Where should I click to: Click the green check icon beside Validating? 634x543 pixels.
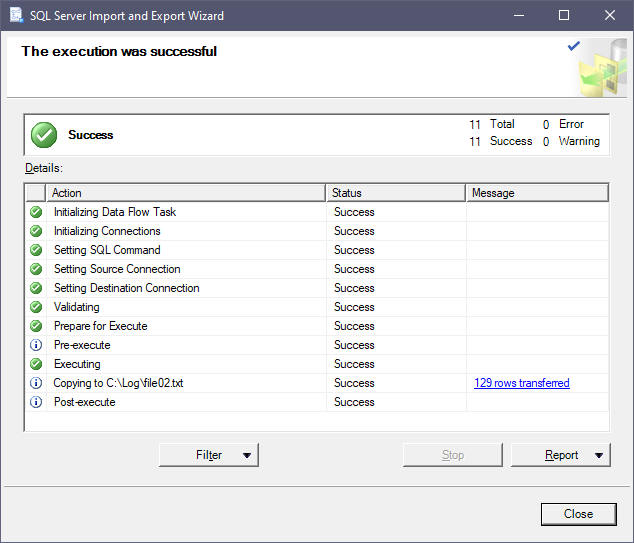click(36, 307)
